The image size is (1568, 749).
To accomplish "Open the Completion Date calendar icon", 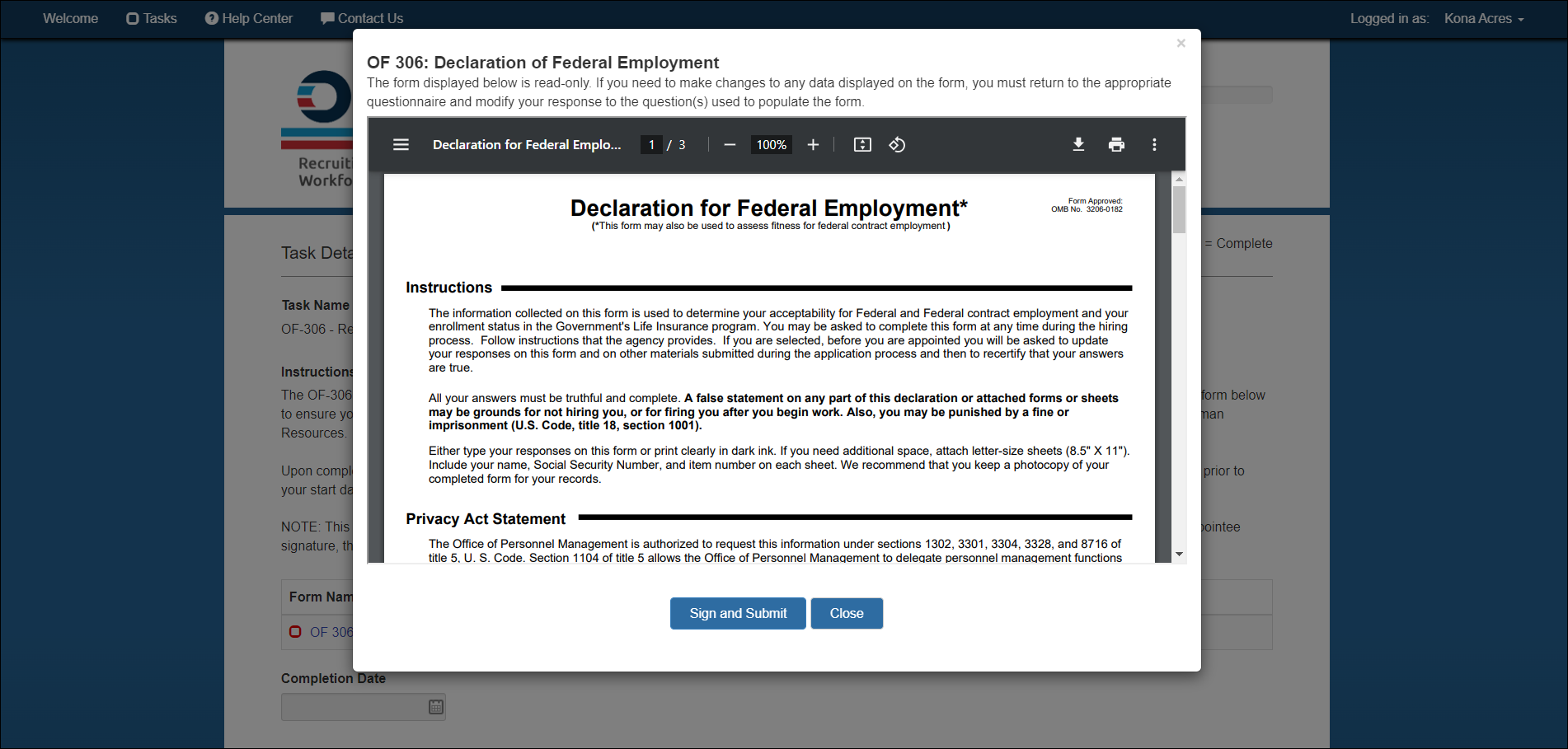I will click(436, 707).
